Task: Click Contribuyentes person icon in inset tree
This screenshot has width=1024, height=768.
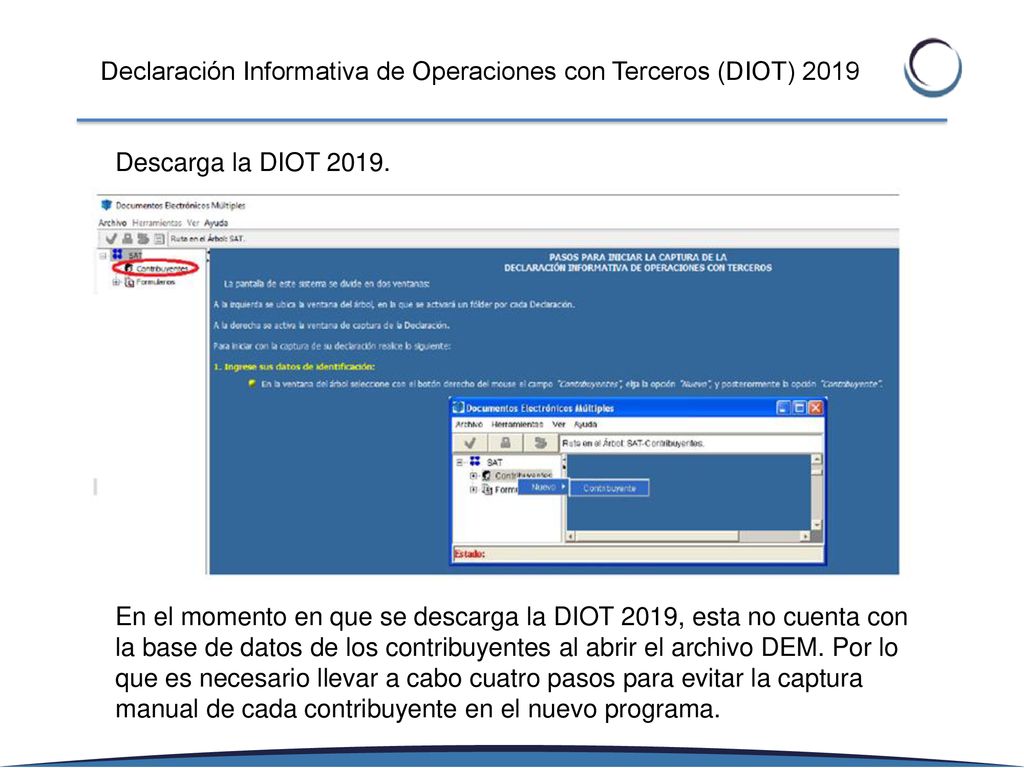Action: tap(487, 475)
